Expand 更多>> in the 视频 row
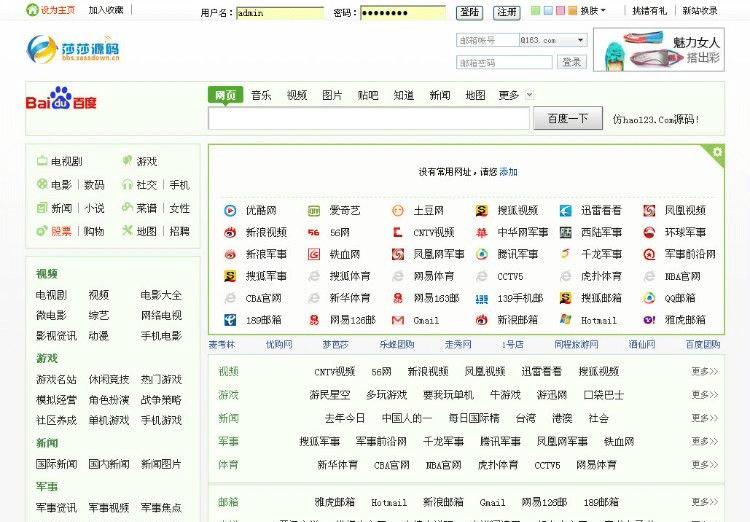The image size is (750, 522). click(705, 371)
